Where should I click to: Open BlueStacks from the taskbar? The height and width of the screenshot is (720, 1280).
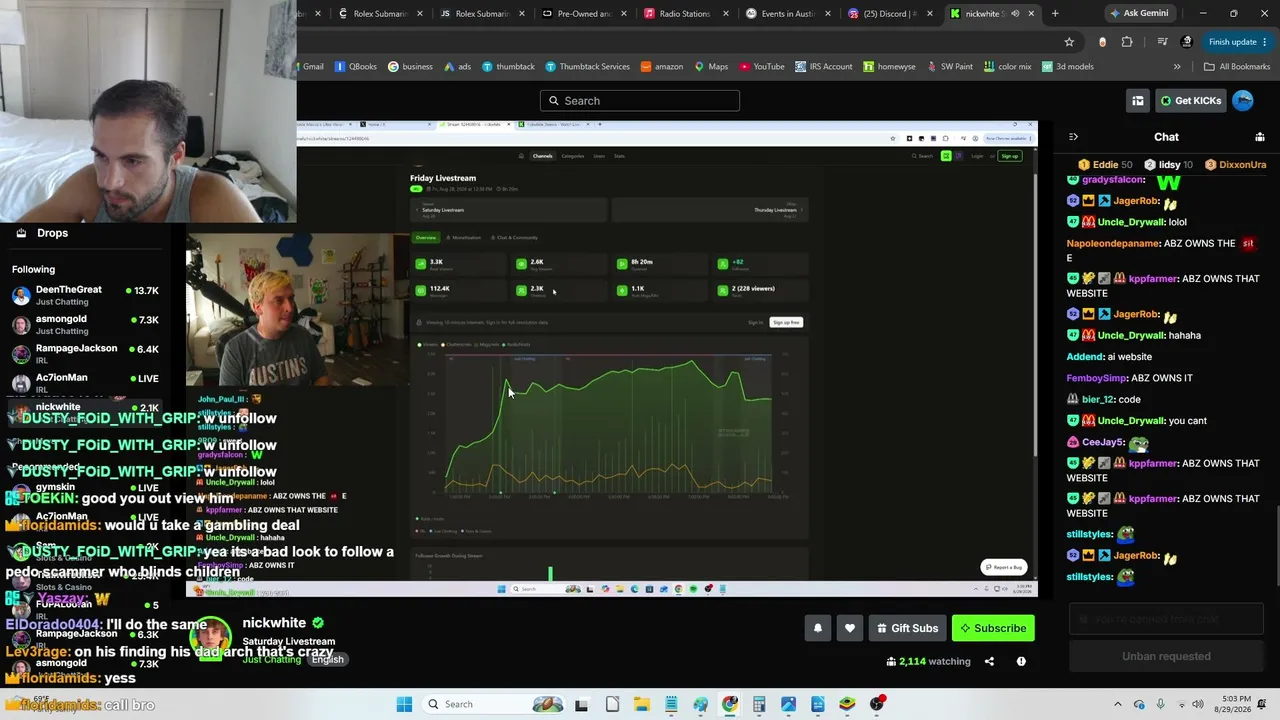tap(847, 704)
